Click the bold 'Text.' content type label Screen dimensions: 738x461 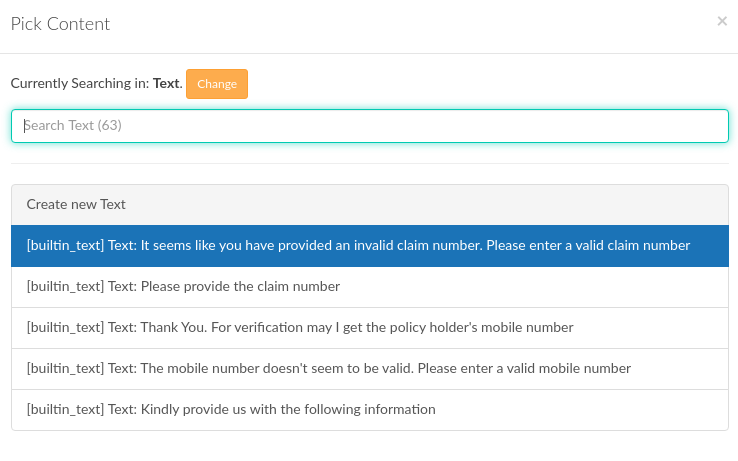[168, 83]
